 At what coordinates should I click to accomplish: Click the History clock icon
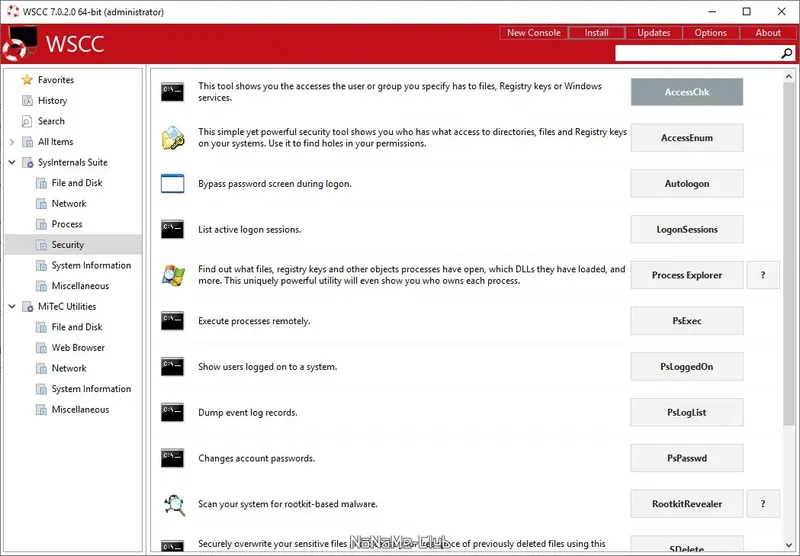pos(27,100)
